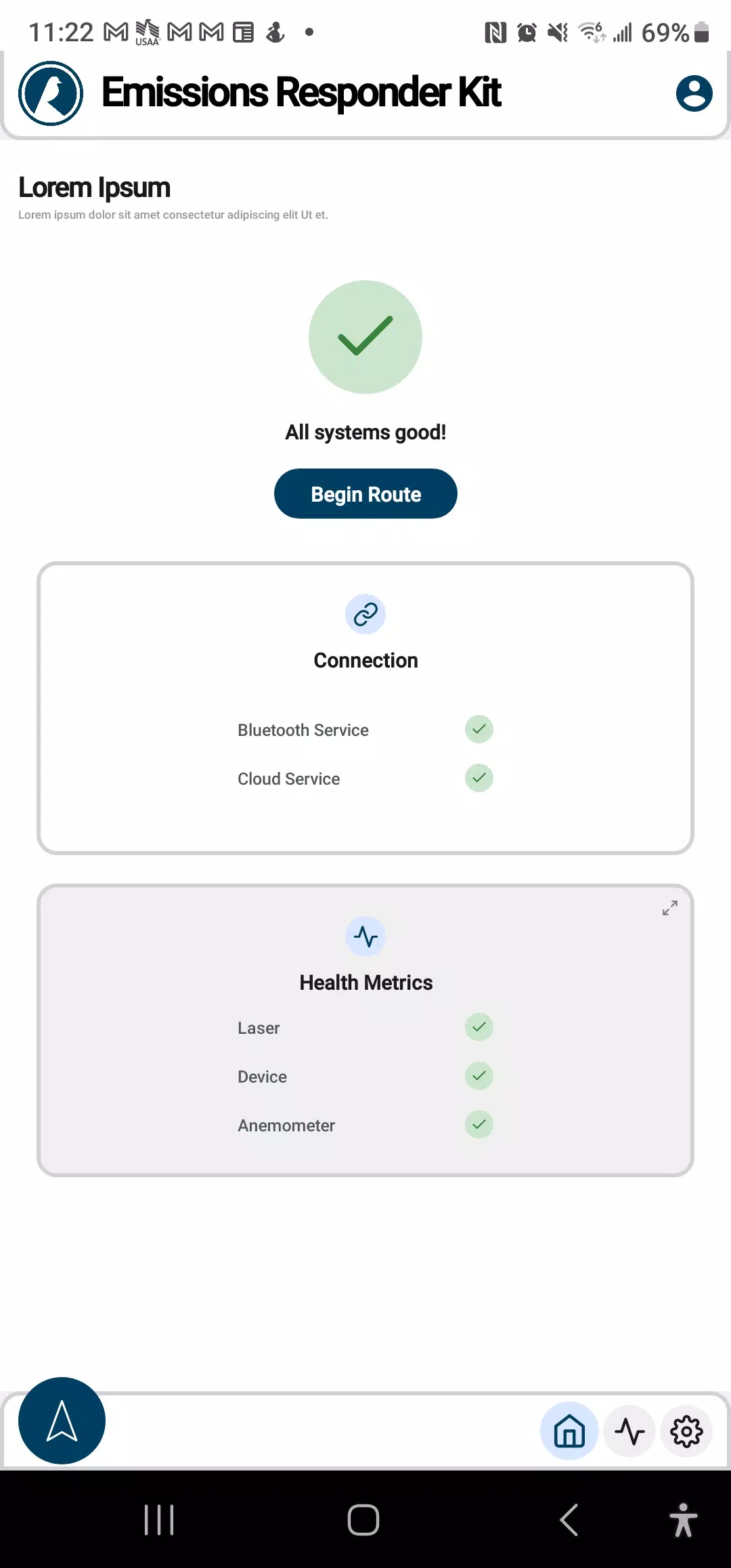Image resolution: width=731 pixels, height=1568 pixels.
Task: Open the user profile icon
Action: pos(694,93)
